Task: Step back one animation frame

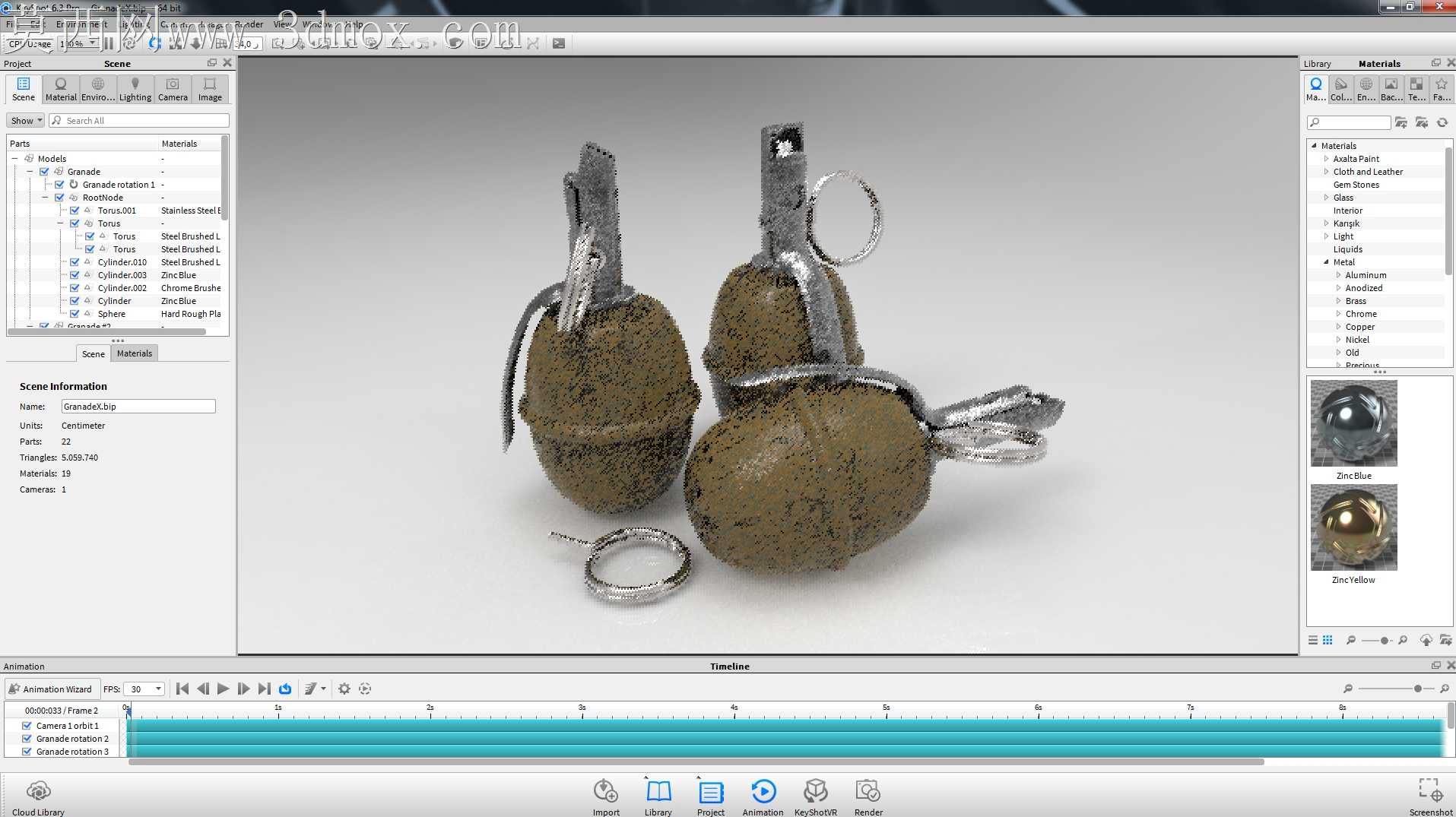Action: pos(203,689)
